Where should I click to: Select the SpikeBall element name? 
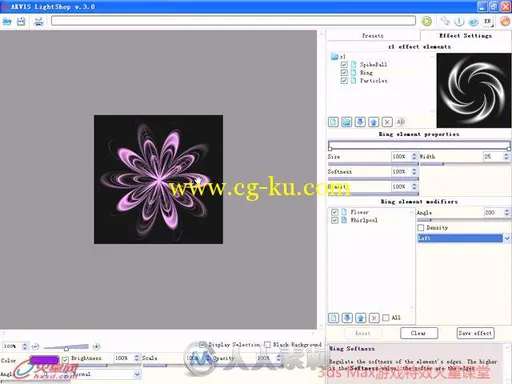click(x=373, y=64)
